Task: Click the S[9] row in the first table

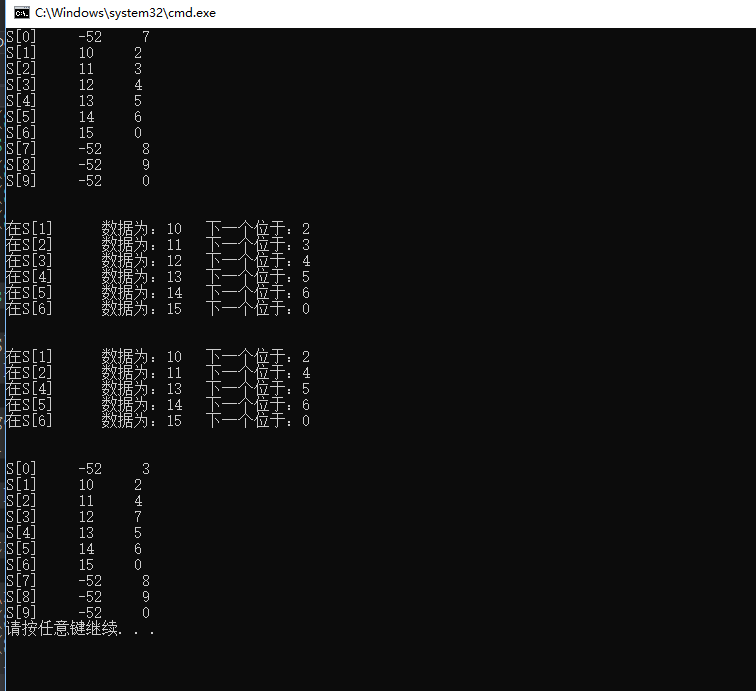Action: (78, 181)
